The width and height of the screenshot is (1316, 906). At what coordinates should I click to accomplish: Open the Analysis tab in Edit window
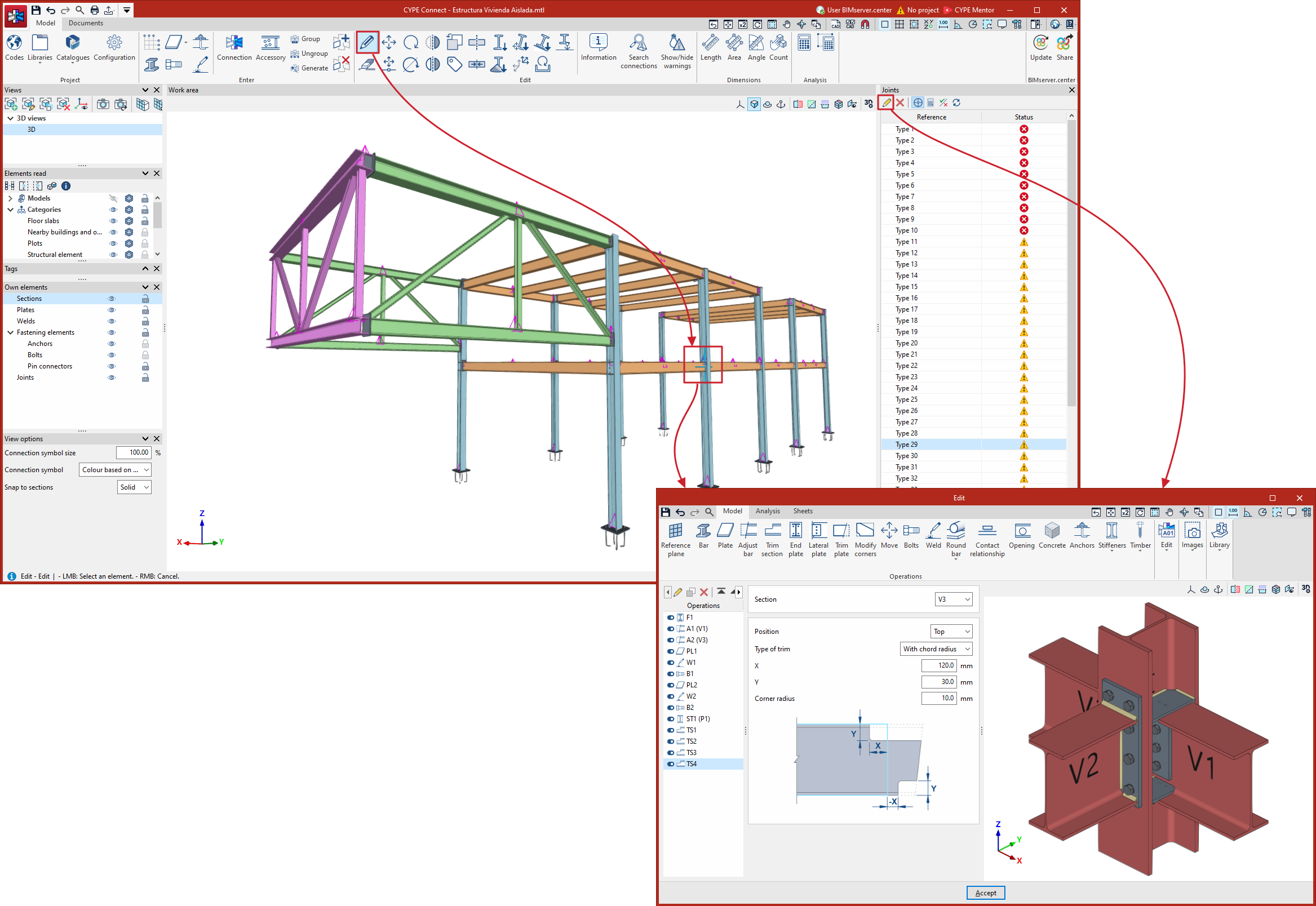pos(768,512)
